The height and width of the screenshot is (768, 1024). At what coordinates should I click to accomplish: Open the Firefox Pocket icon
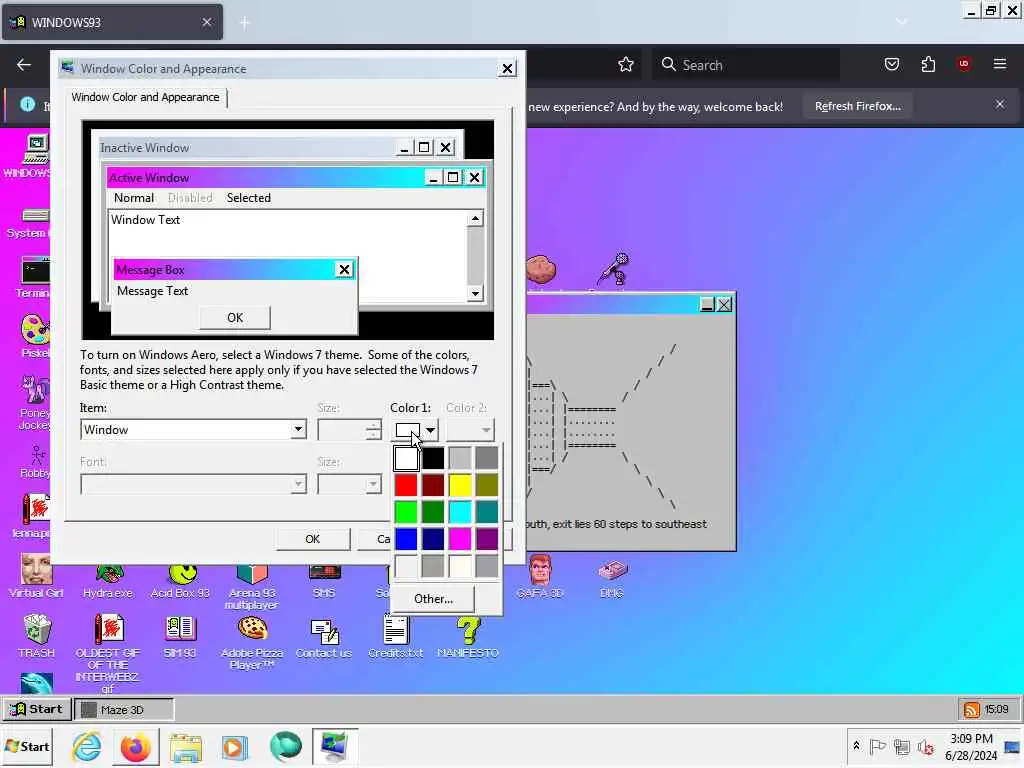click(892, 64)
